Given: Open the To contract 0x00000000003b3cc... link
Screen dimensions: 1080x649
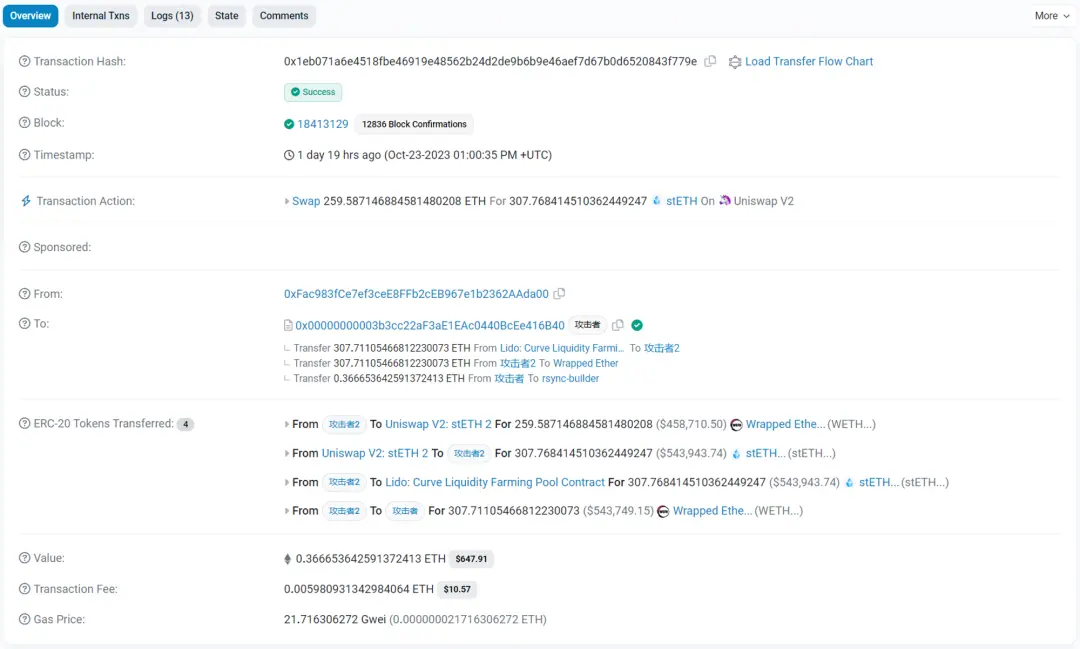Looking at the screenshot, I should tap(430, 325).
